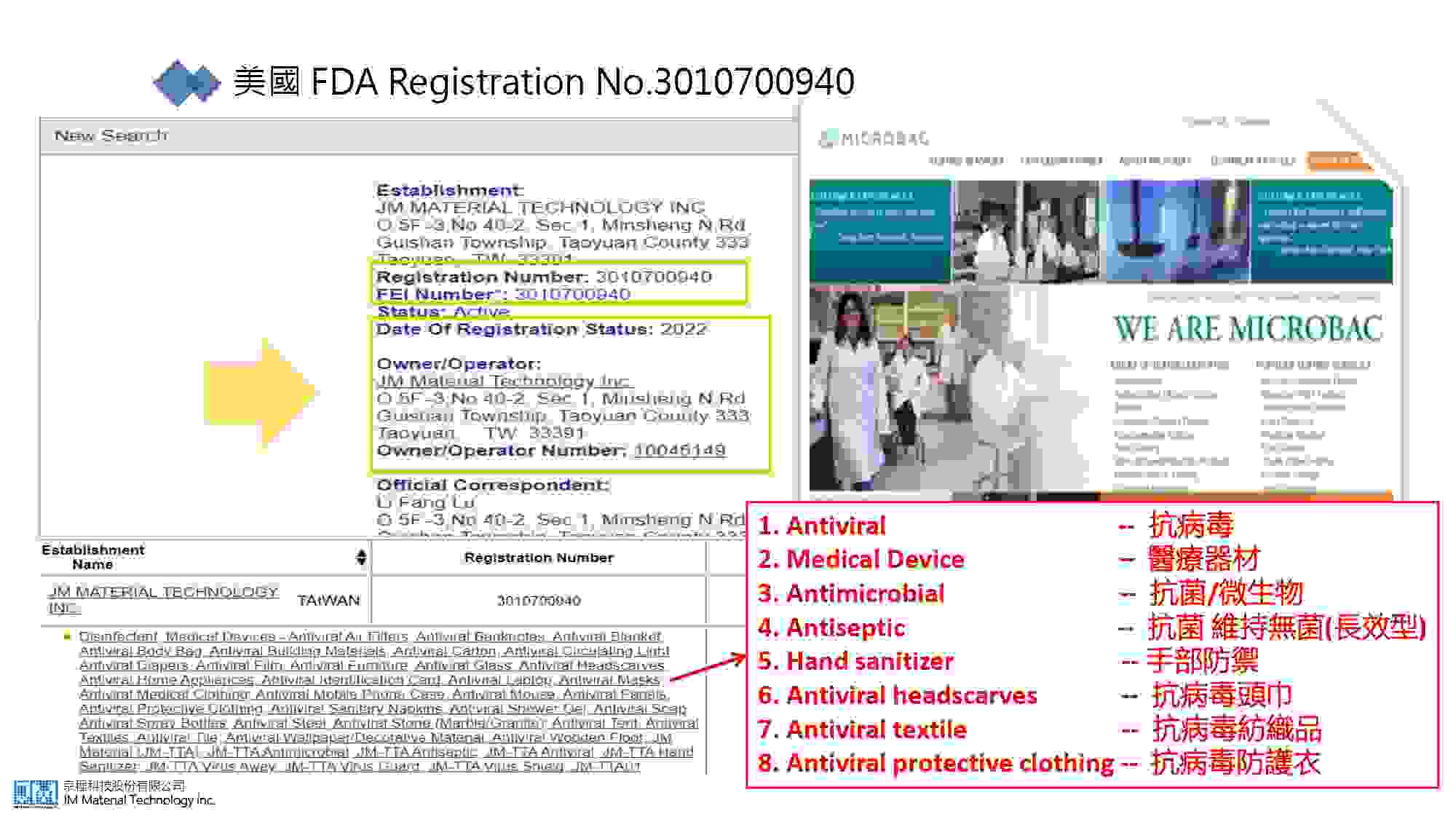Click the yellow bullet before Disinfectant list
The height and width of the screenshot is (819, 1456).
[x=68, y=636]
